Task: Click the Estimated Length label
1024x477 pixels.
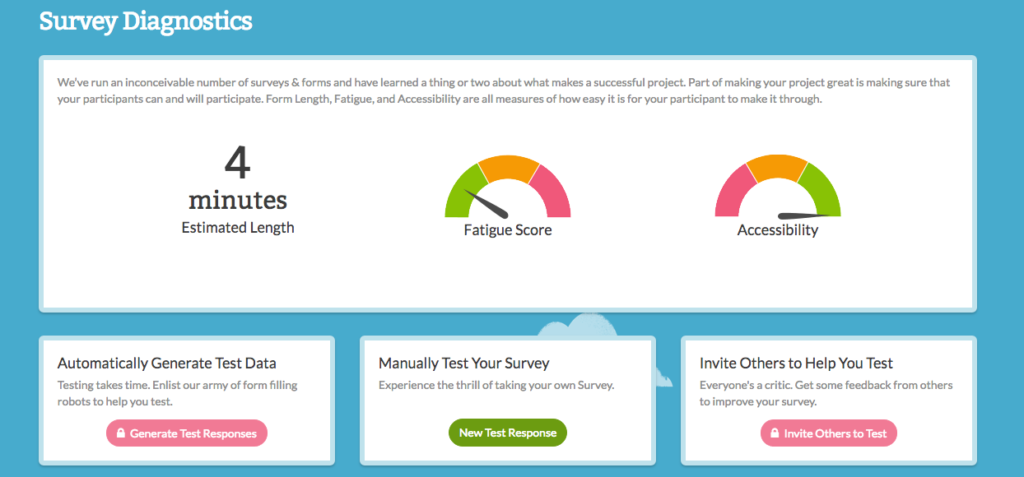Action: click(x=238, y=228)
